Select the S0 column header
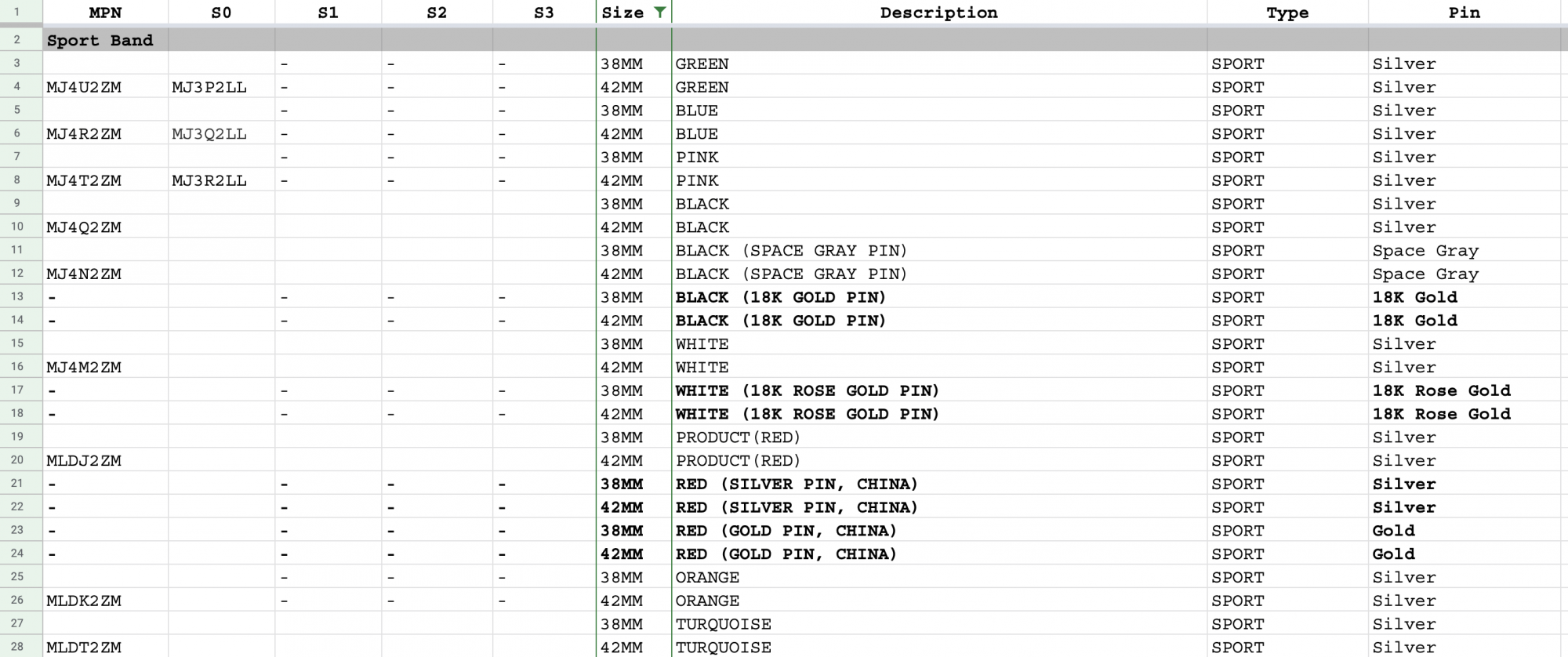1568x657 pixels. tap(221, 13)
